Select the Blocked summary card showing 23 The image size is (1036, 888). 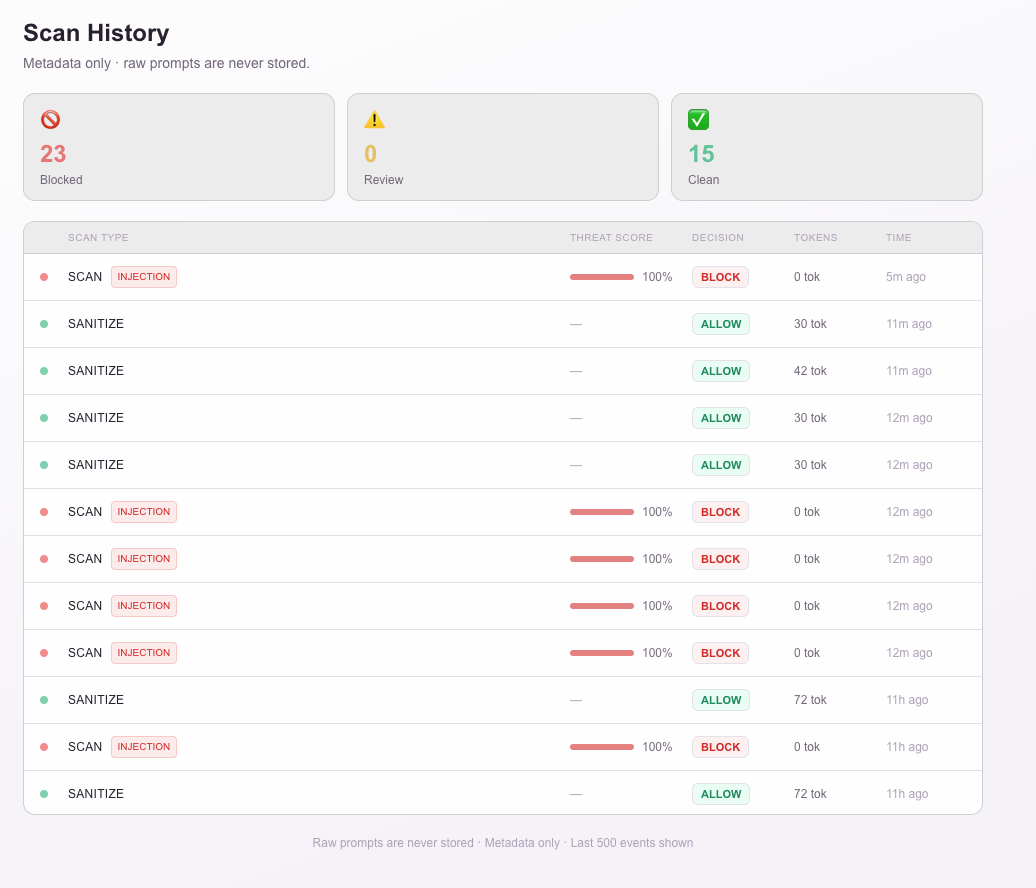pos(178,146)
